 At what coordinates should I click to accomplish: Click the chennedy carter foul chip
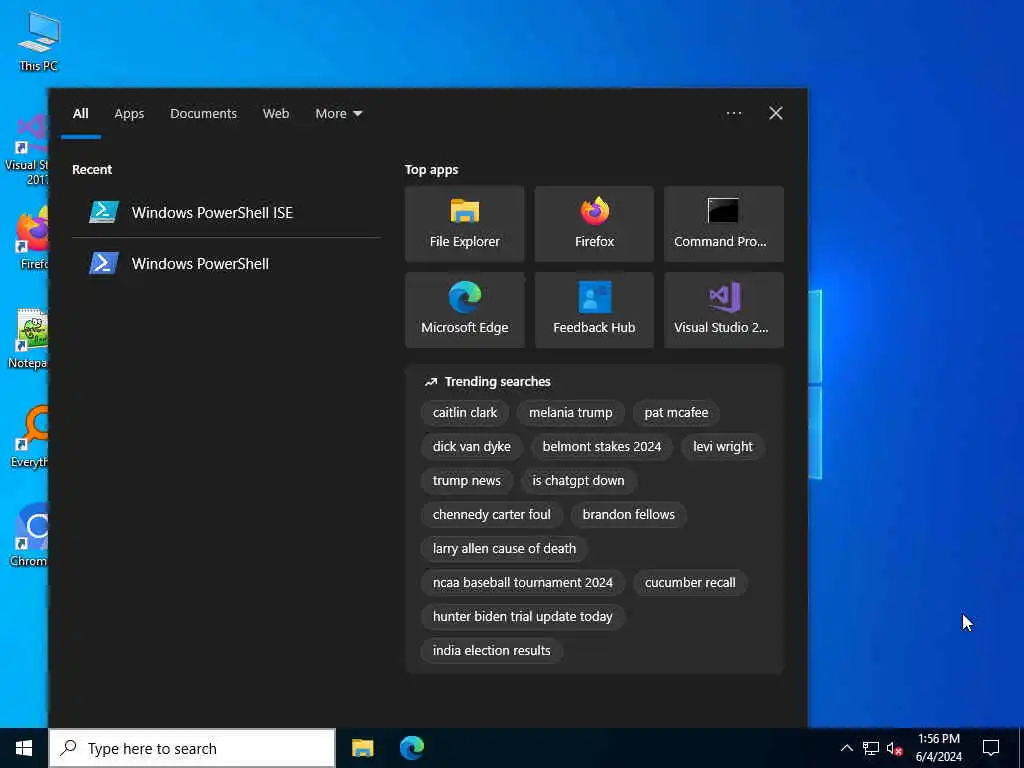(491, 515)
